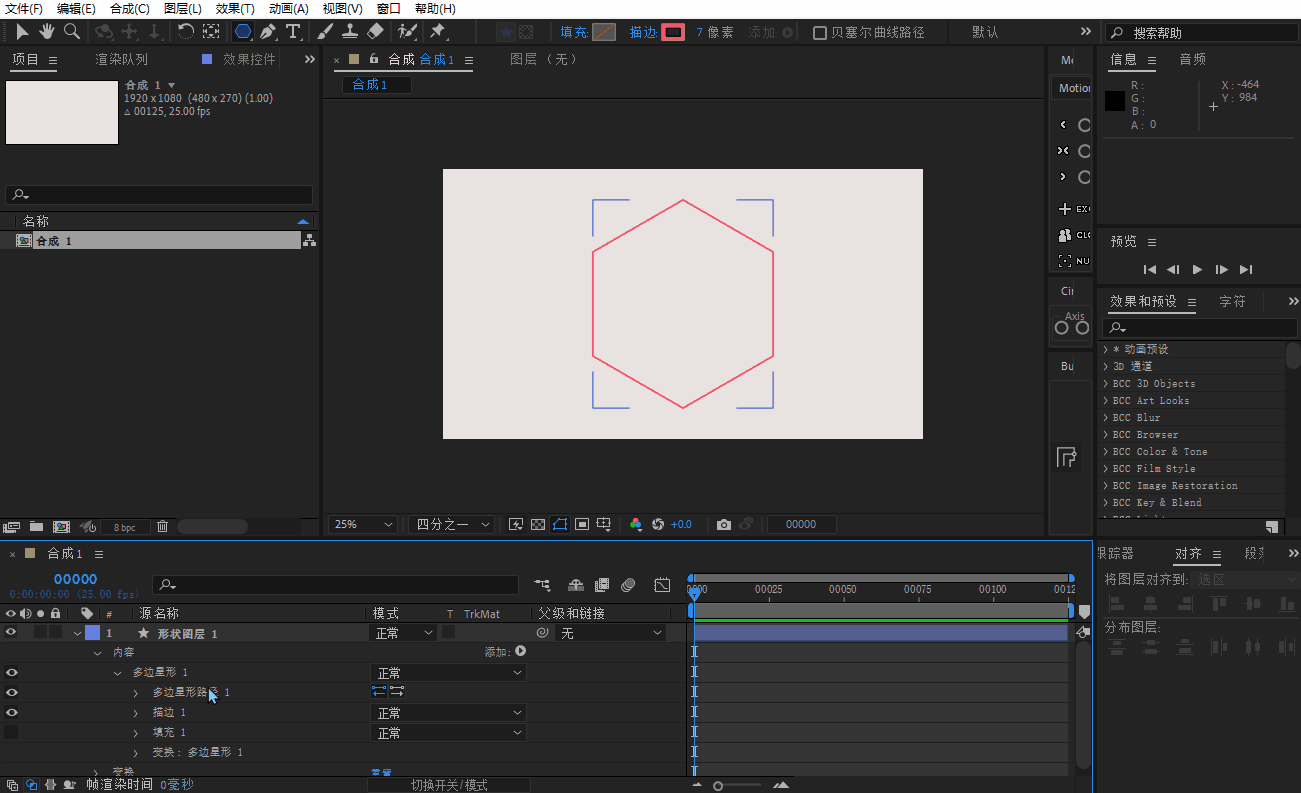Image resolution: width=1301 pixels, height=793 pixels.
Task: Create a new composition from Project panel
Action: point(61,526)
